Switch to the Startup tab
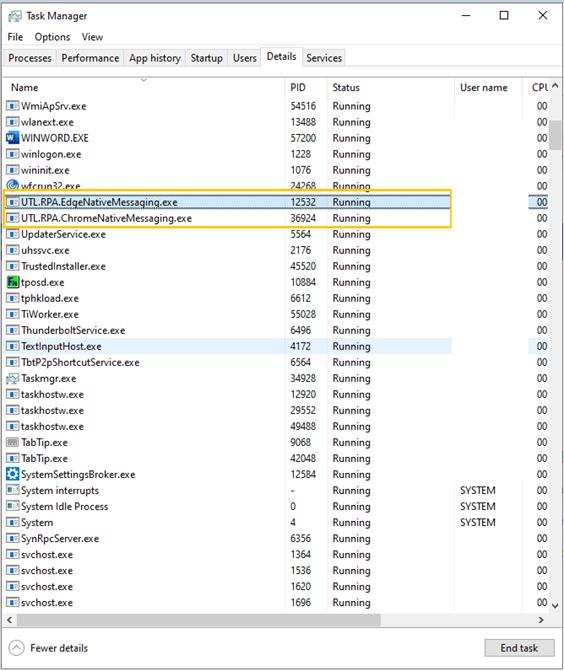The image size is (564, 671). tap(206, 58)
